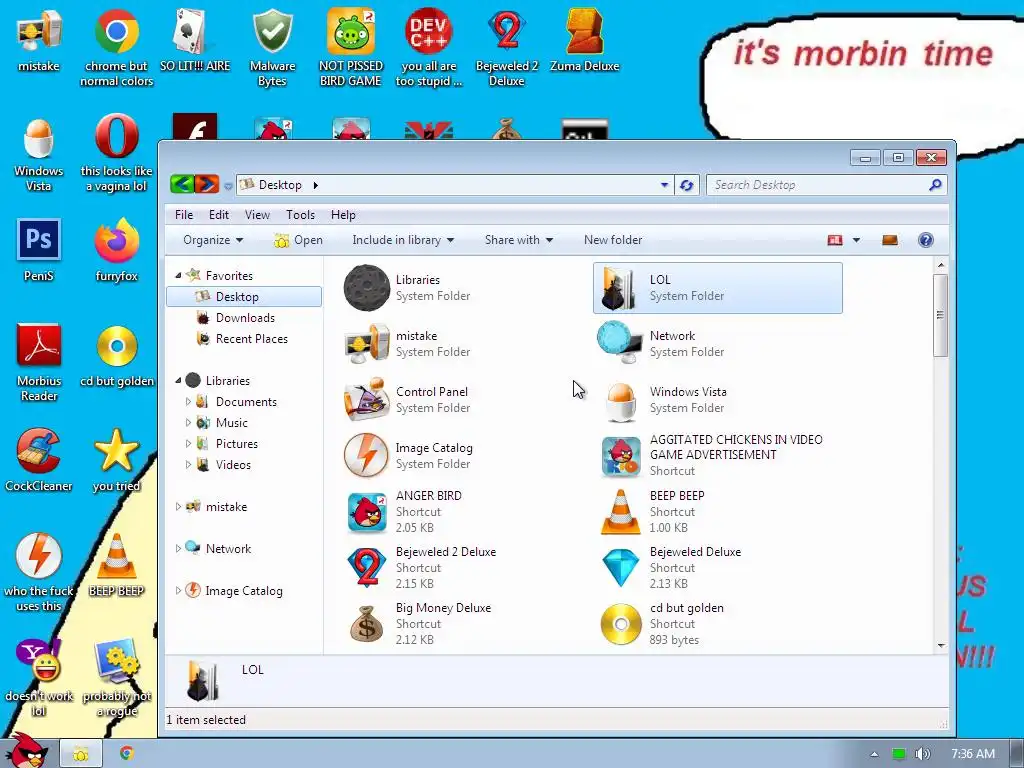Refresh the Desktop folder view
The image size is (1024, 768).
click(686, 185)
